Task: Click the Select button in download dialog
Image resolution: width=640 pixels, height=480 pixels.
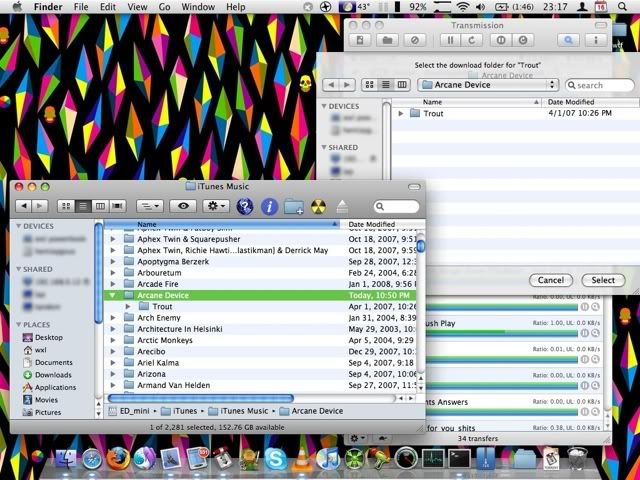Action: pyautogui.click(x=603, y=280)
